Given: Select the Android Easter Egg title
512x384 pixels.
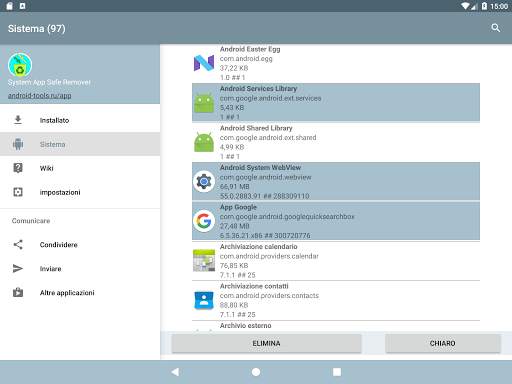Looking at the screenshot, I should [x=250, y=49].
